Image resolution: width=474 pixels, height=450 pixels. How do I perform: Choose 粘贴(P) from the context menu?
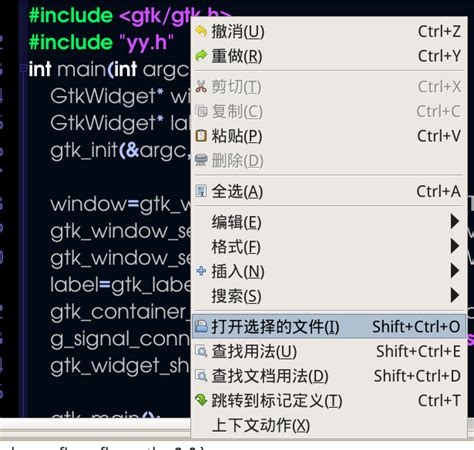click(329, 136)
